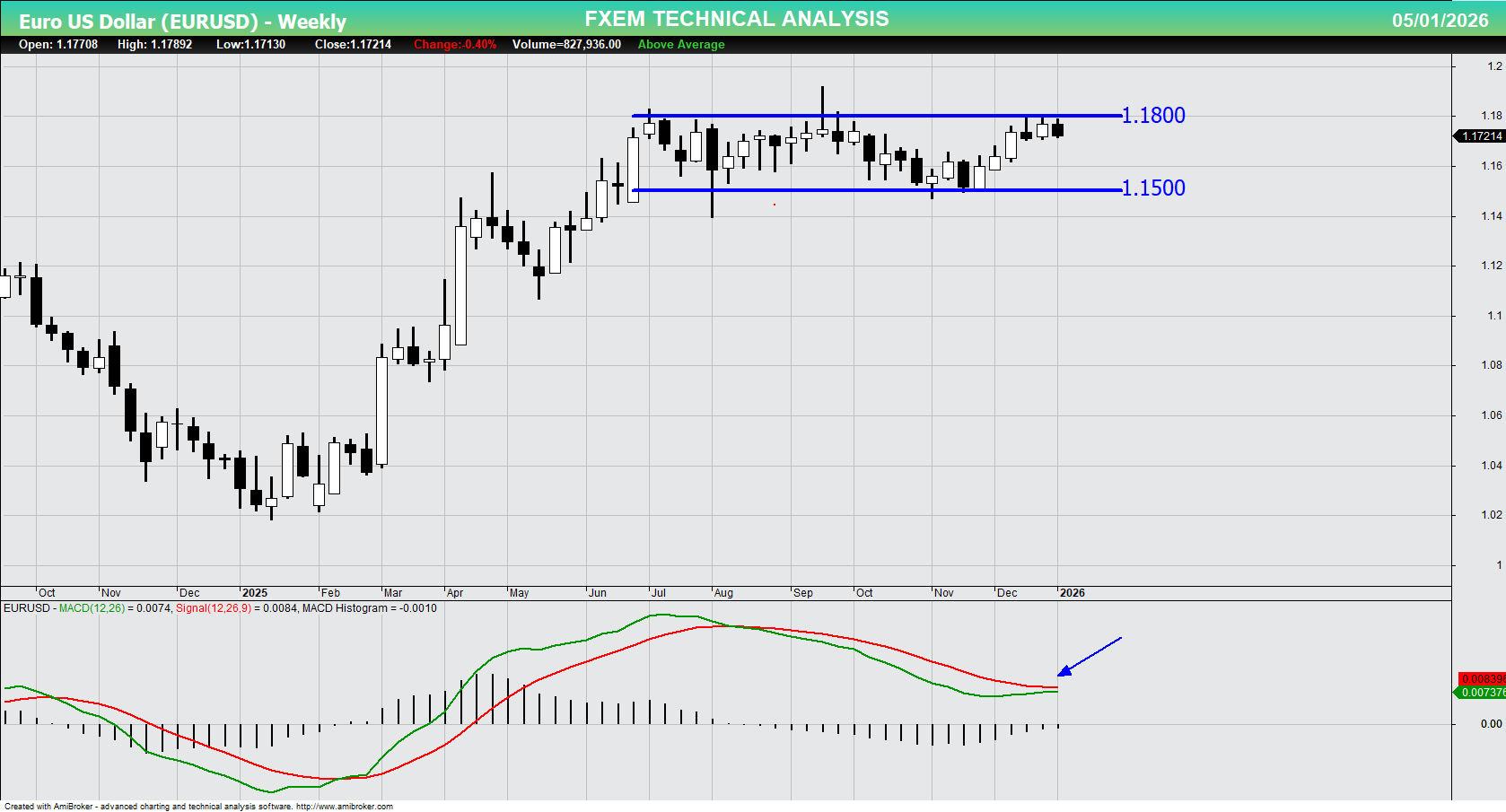This screenshot has width=1506, height=812.
Task: Click the FXEM TECHNICAL ANALYSIS header
Action: coord(736,18)
